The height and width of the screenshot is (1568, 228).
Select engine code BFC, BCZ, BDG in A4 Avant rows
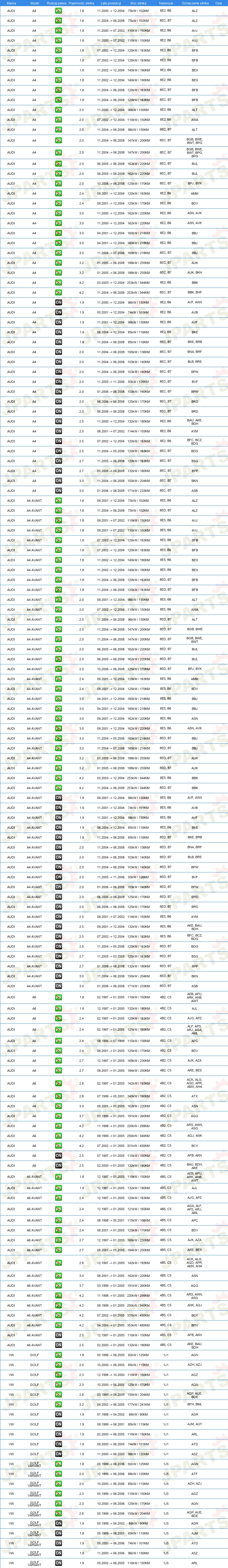click(195, 936)
